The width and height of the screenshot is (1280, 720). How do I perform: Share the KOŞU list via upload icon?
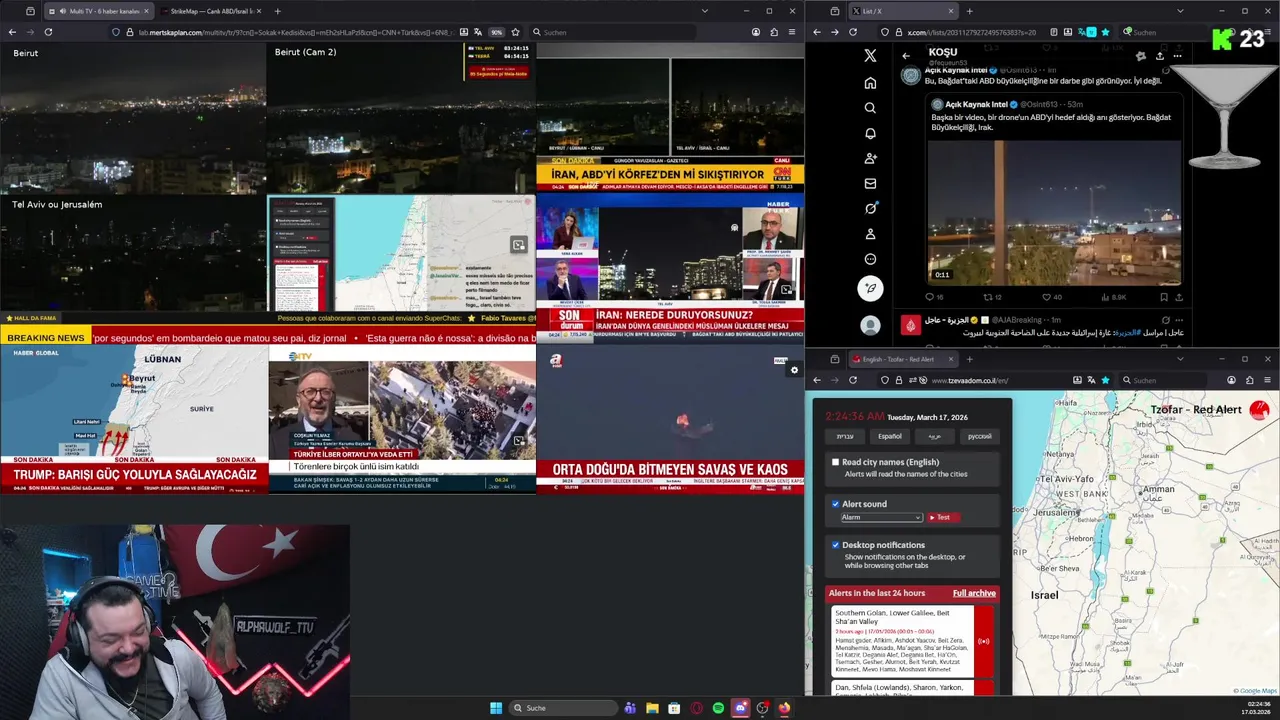(x=1159, y=56)
